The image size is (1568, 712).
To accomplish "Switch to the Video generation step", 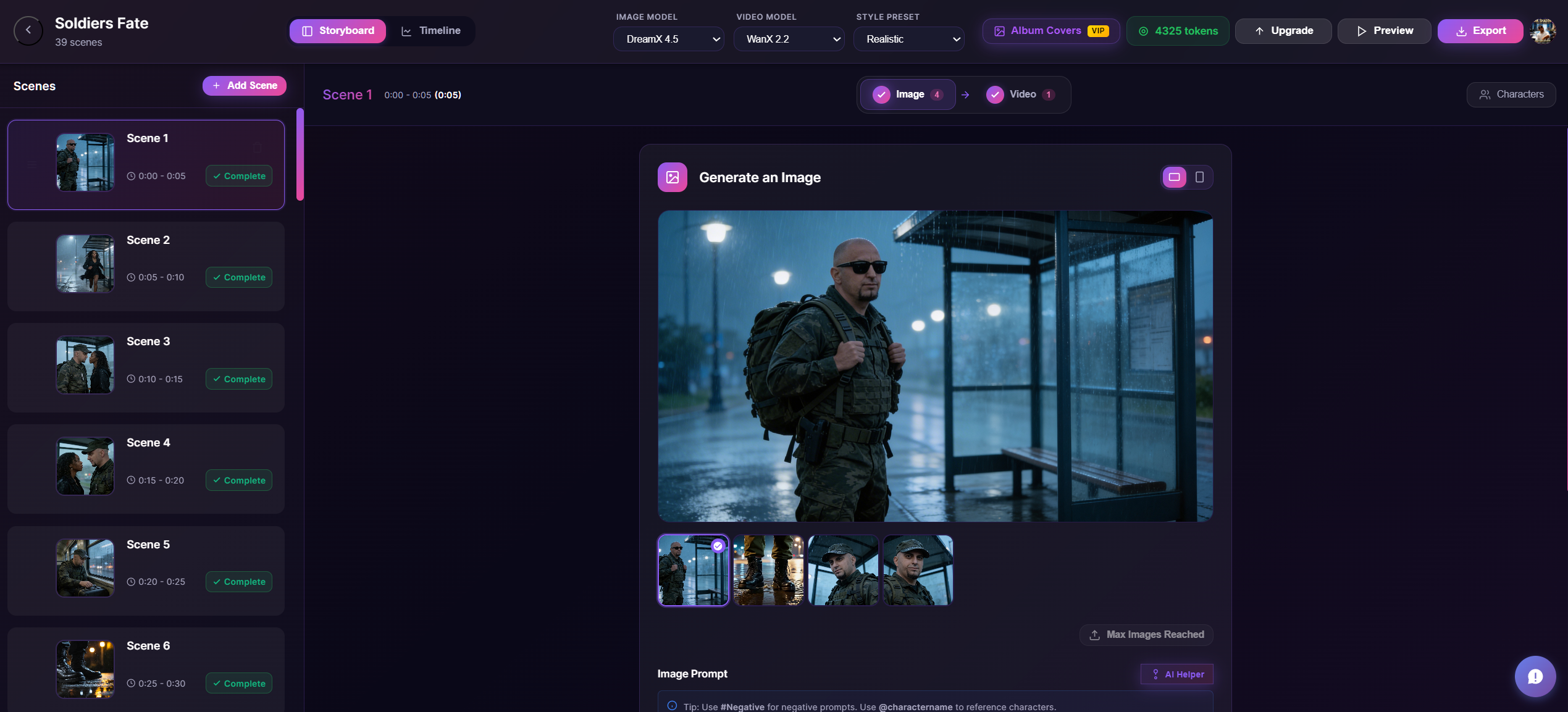I will pyautogui.click(x=1020, y=94).
